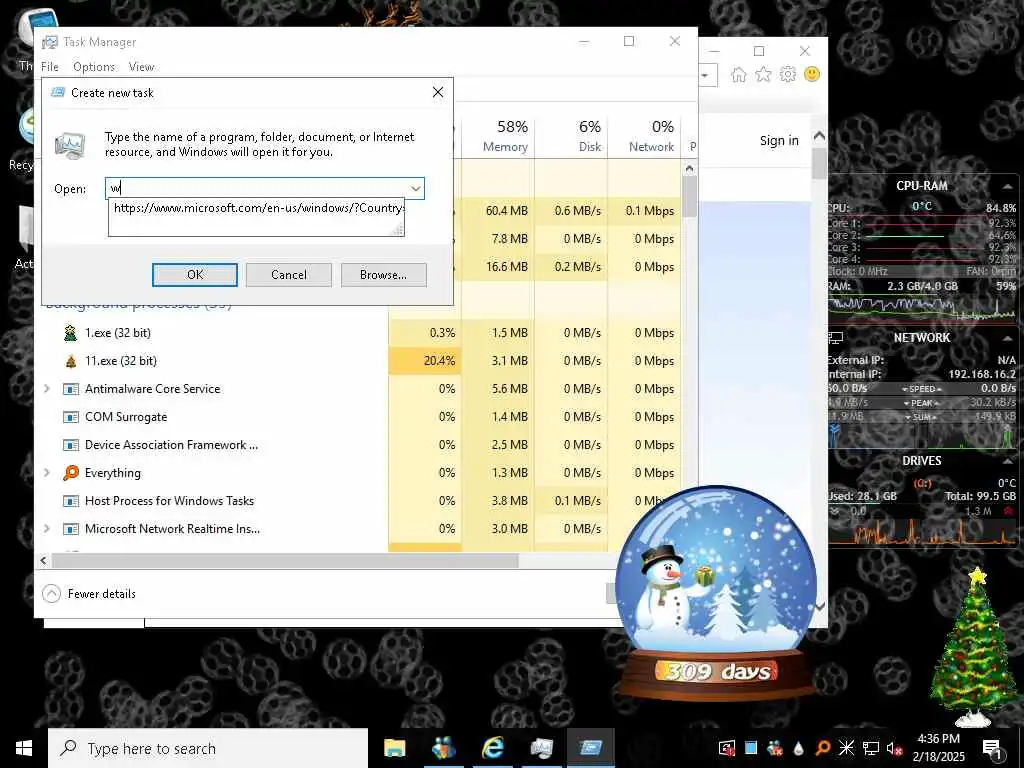Launch Internet Explorer from the taskbar
This screenshot has height=768, width=1024.
click(492, 748)
